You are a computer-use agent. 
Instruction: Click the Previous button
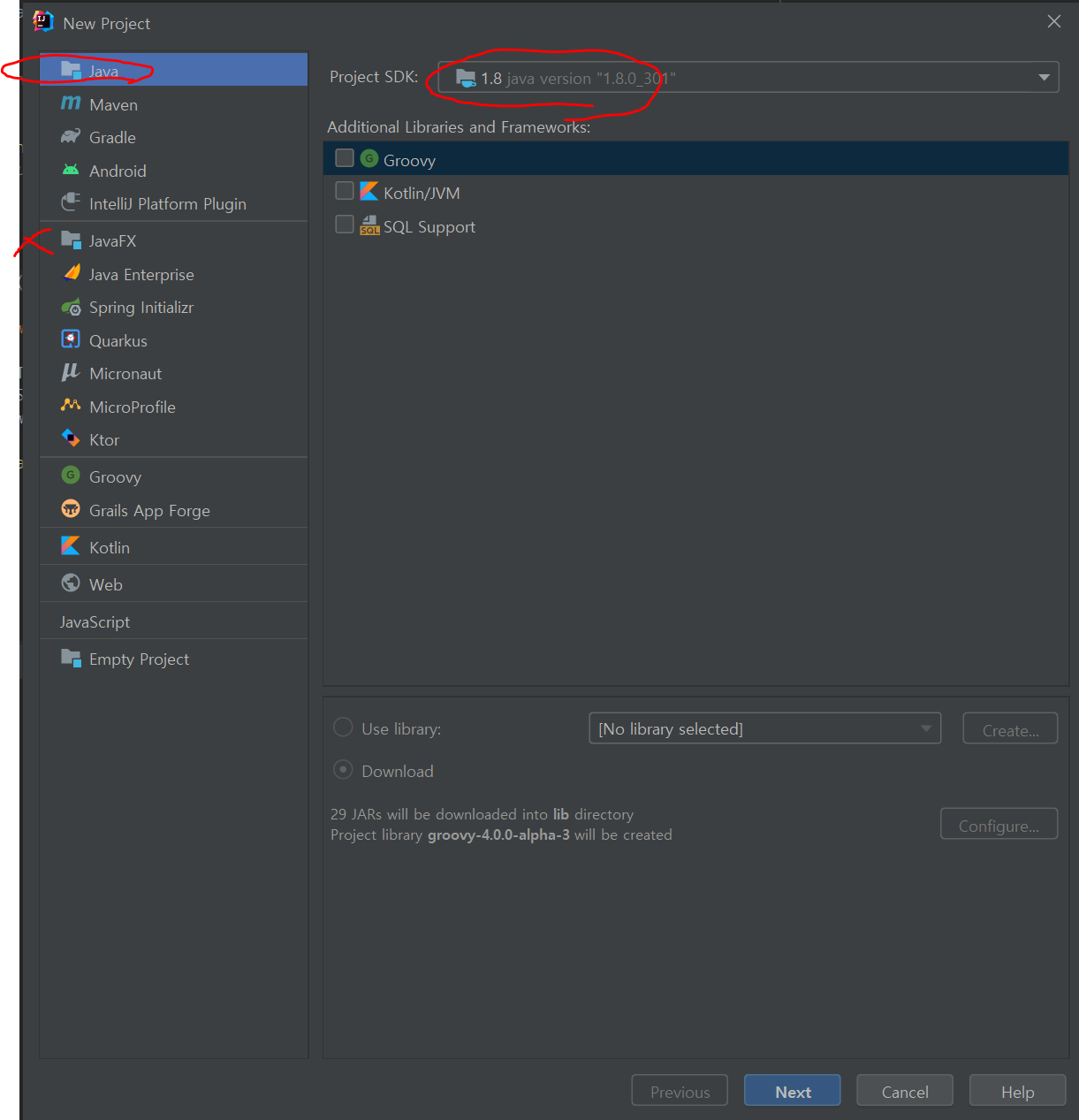pyautogui.click(x=680, y=1092)
